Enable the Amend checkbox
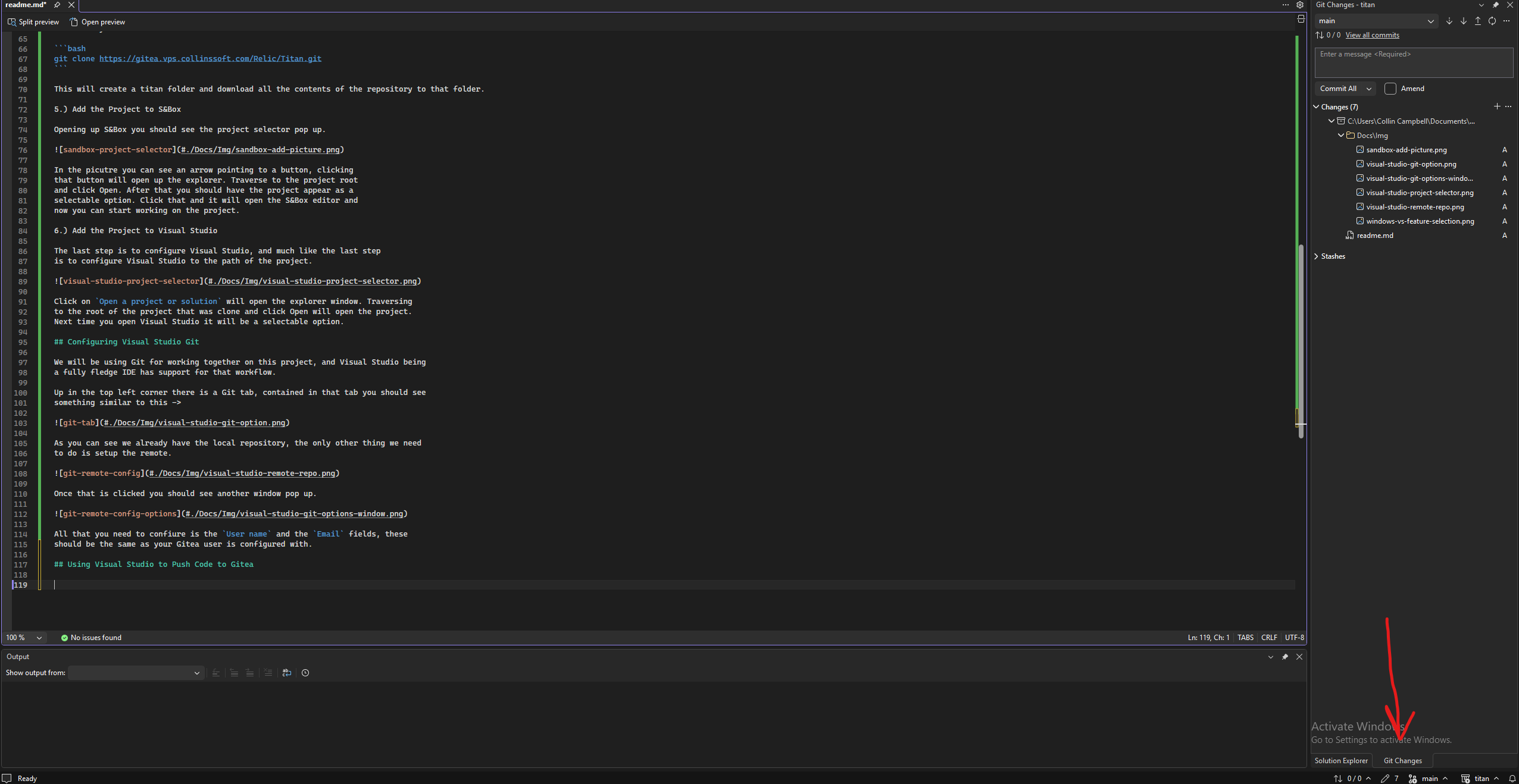This screenshot has height=784, width=1519. tap(1389, 89)
